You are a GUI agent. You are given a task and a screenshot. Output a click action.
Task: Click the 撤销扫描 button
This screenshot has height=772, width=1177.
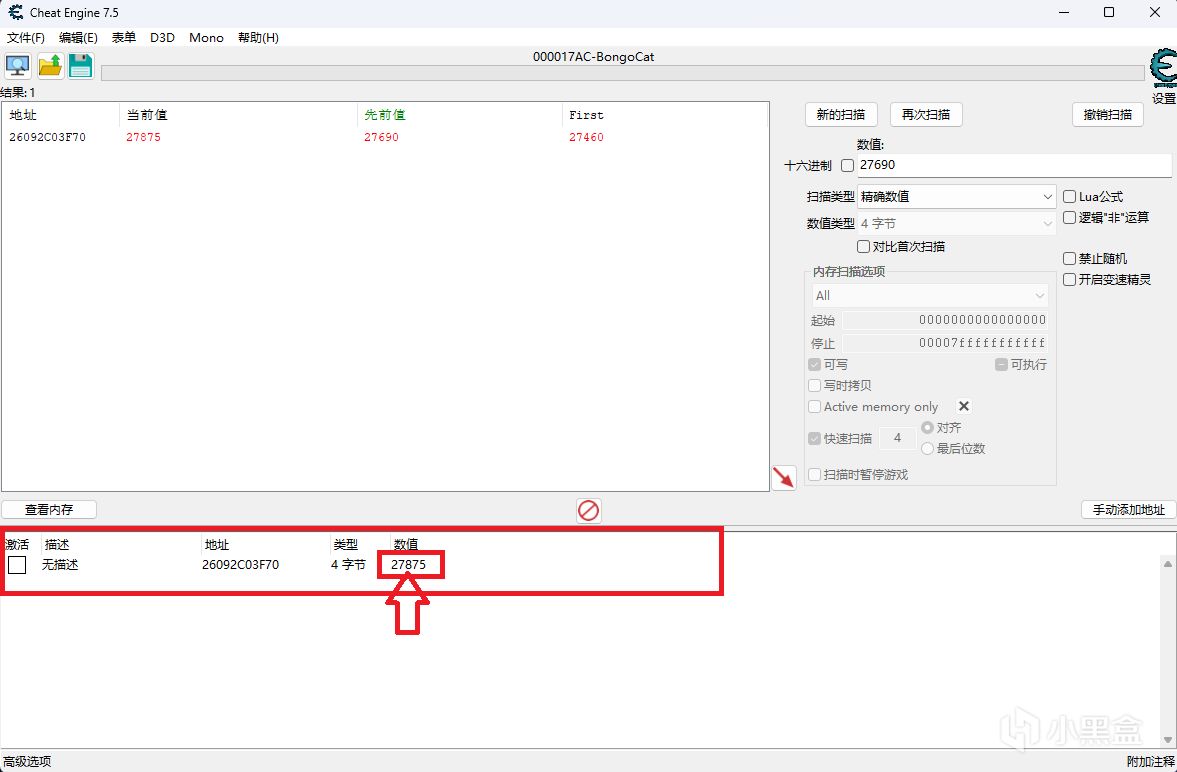click(x=1108, y=115)
